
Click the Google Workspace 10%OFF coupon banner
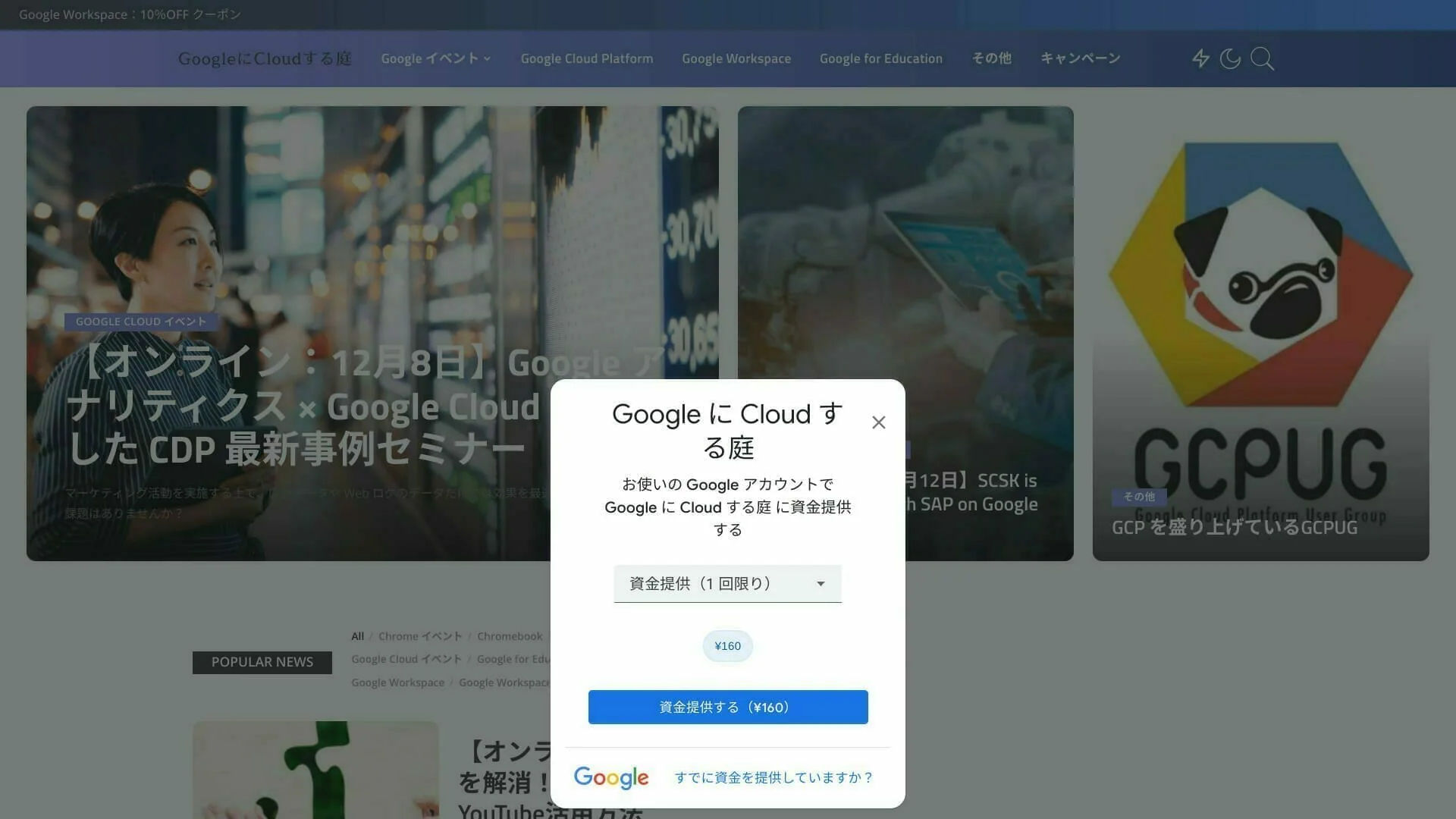point(130,14)
